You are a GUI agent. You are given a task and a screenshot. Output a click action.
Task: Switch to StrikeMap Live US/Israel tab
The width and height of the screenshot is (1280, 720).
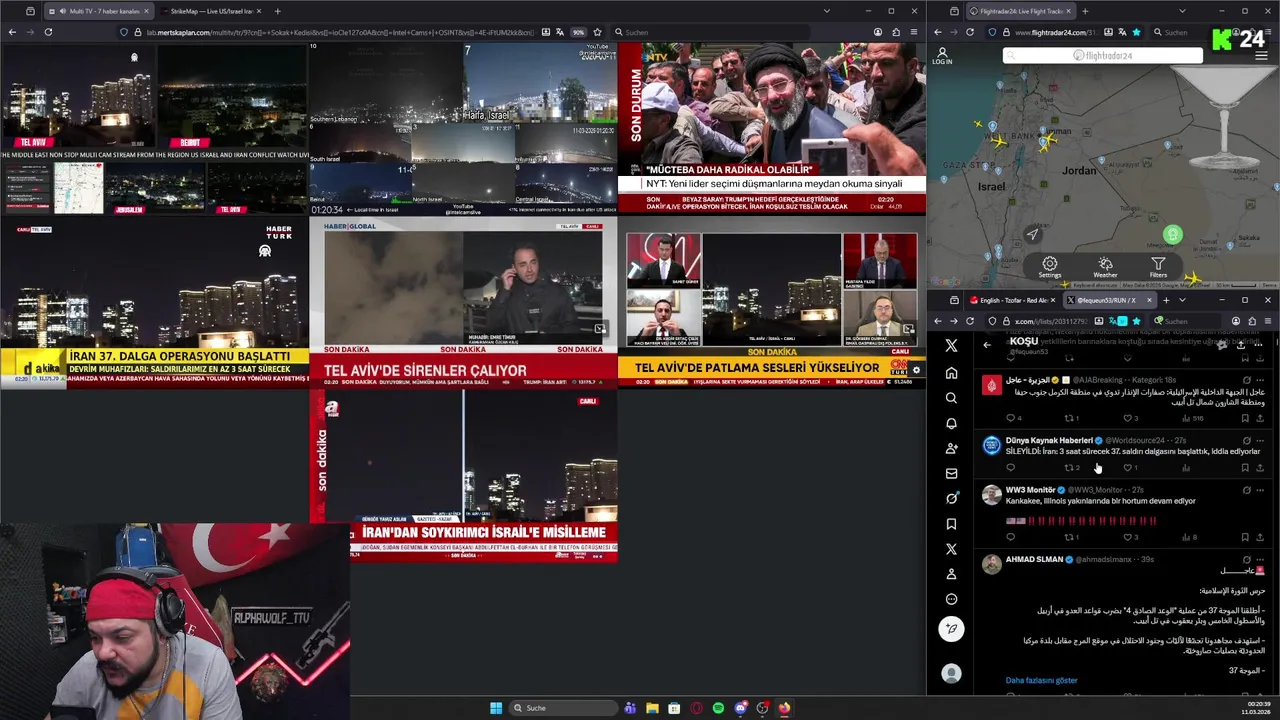[x=211, y=11]
